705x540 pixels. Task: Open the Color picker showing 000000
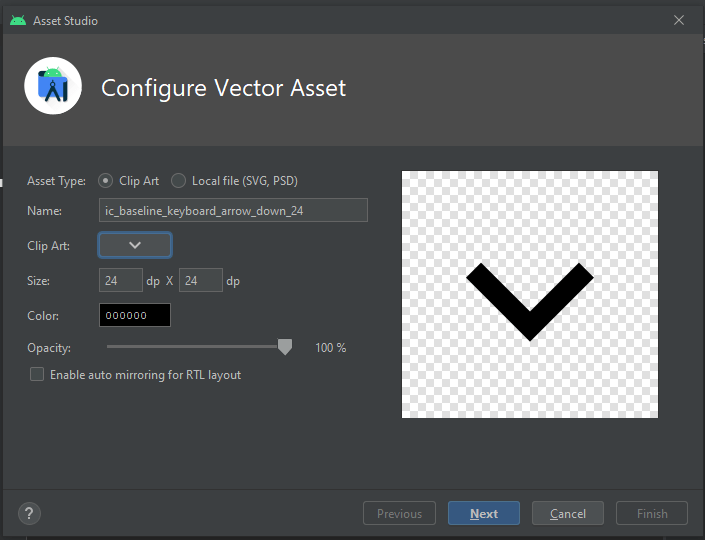click(x=135, y=315)
